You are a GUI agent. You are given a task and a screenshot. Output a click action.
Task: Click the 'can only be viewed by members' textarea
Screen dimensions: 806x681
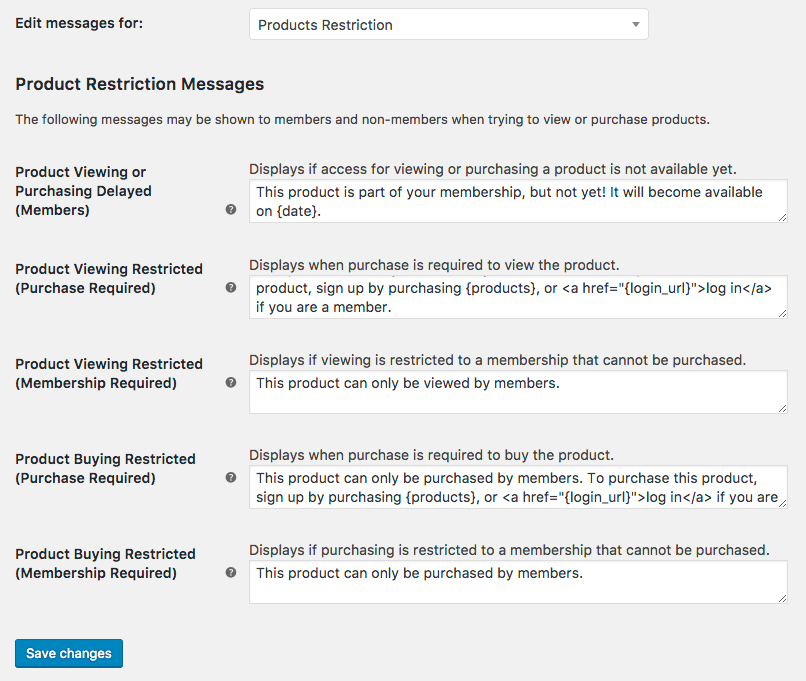pyautogui.click(x=518, y=392)
